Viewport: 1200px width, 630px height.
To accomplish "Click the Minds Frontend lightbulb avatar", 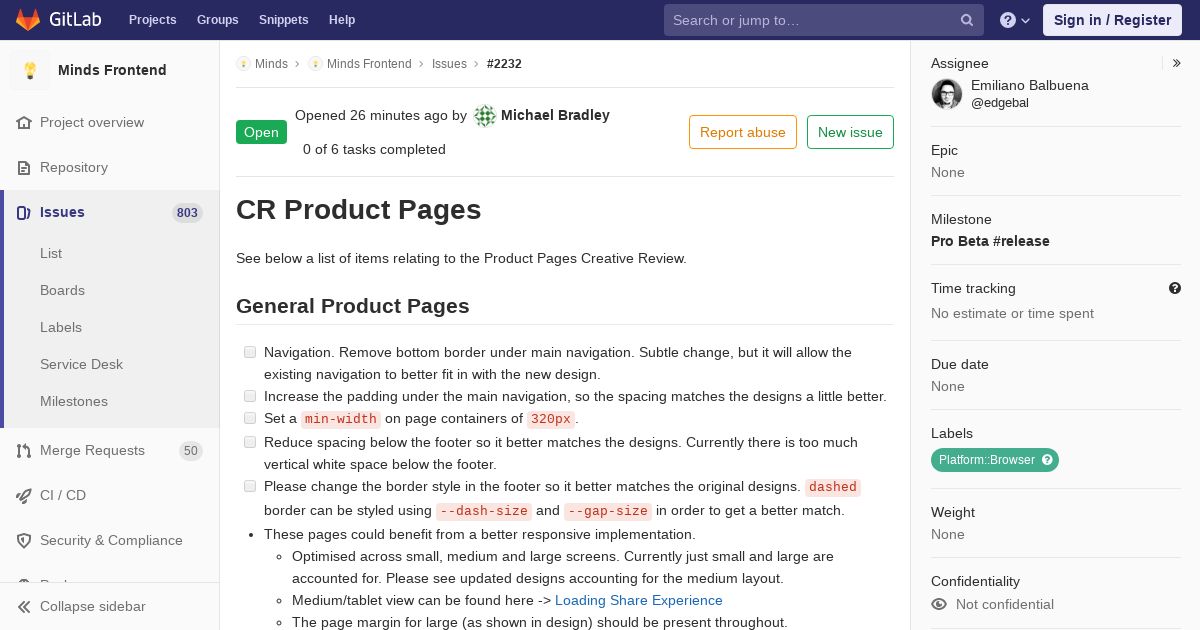I will pyautogui.click(x=30, y=70).
